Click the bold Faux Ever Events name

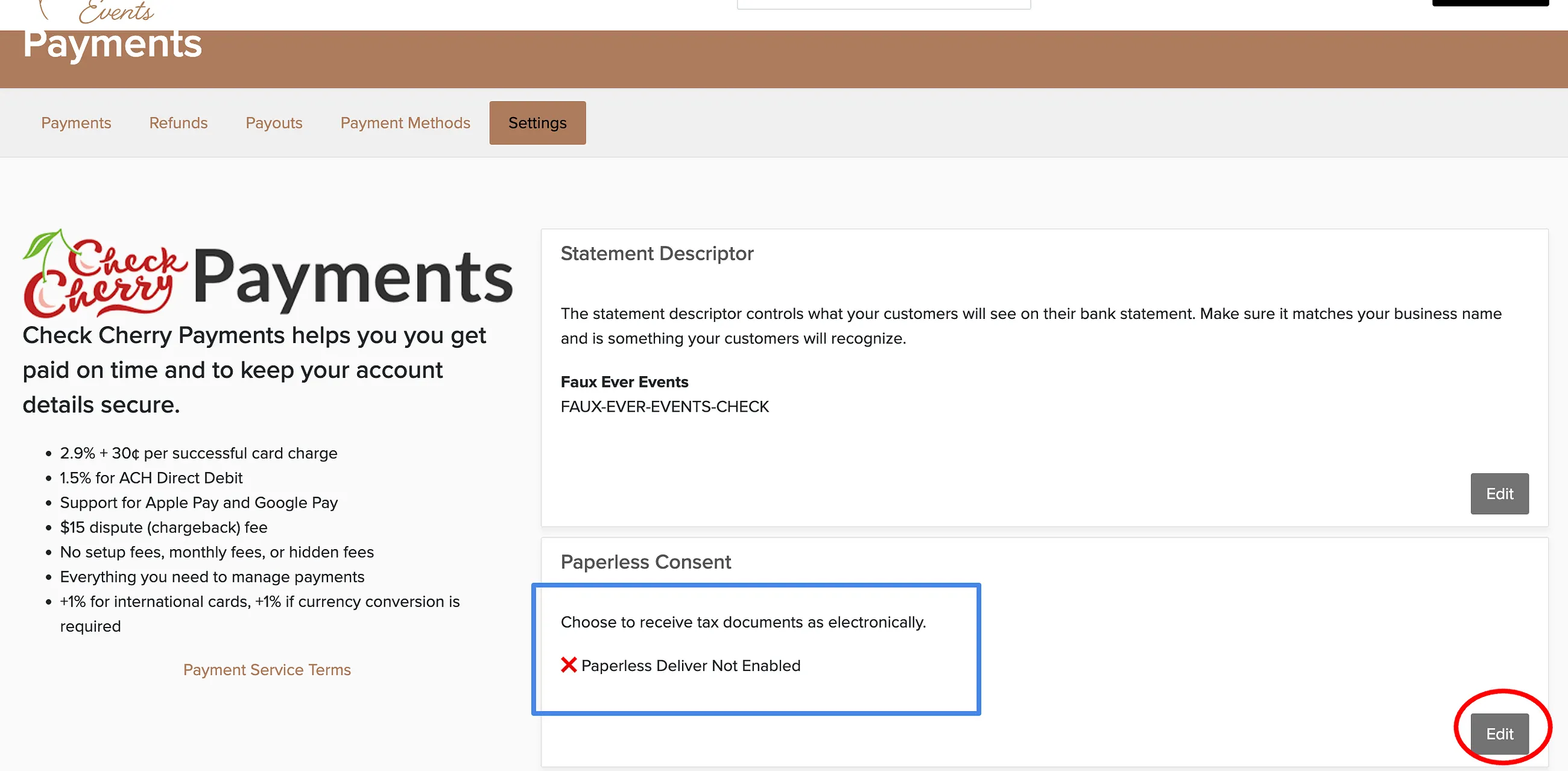[x=625, y=382]
